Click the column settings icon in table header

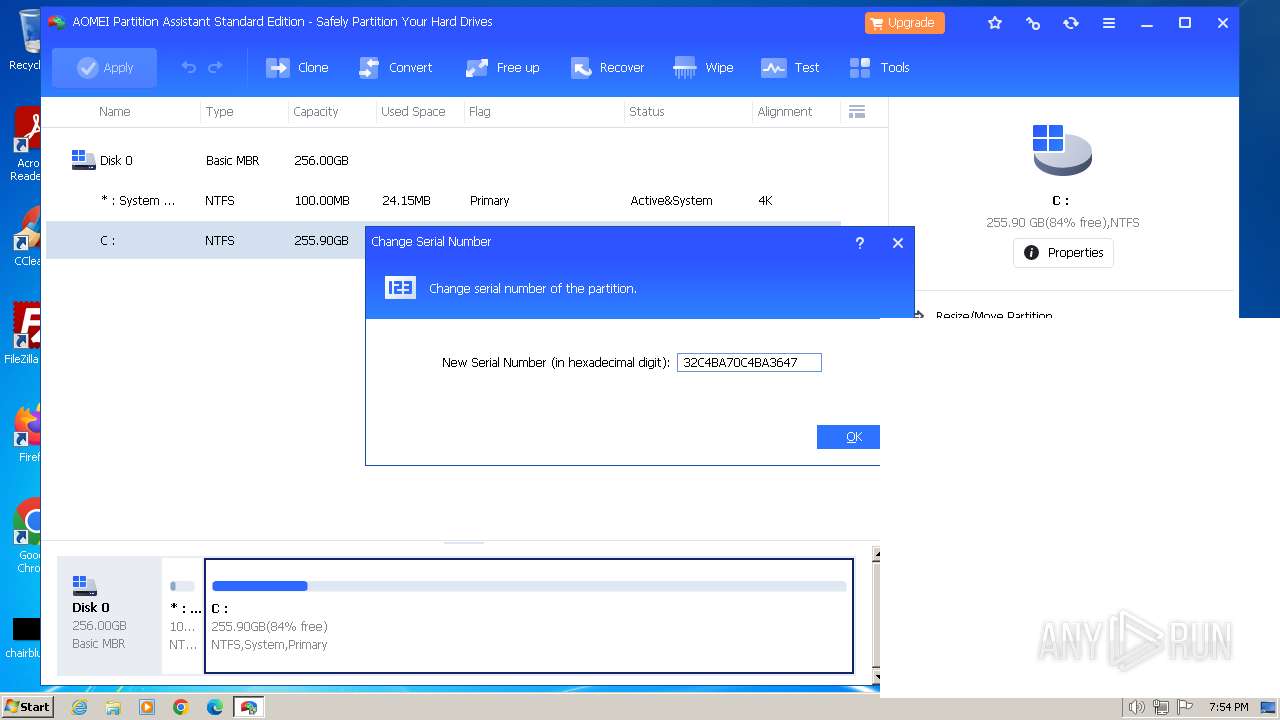point(856,111)
